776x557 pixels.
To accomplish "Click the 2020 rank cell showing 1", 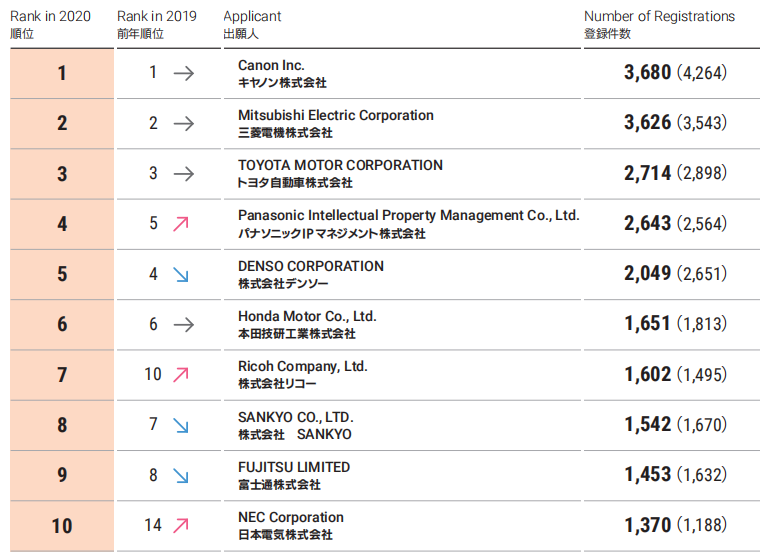I will pyautogui.click(x=62, y=74).
